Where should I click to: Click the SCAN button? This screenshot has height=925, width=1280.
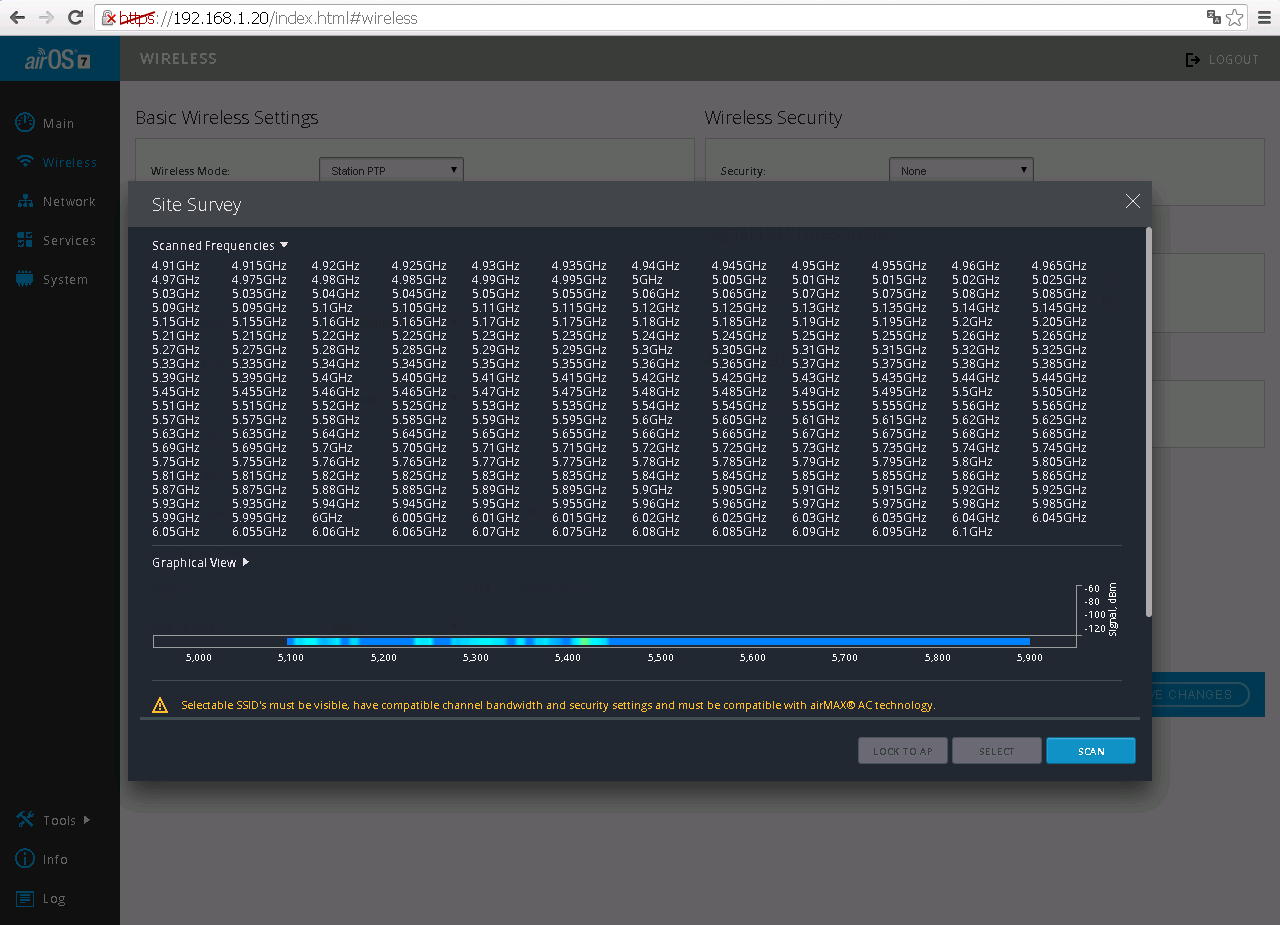(x=1090, y=751)
